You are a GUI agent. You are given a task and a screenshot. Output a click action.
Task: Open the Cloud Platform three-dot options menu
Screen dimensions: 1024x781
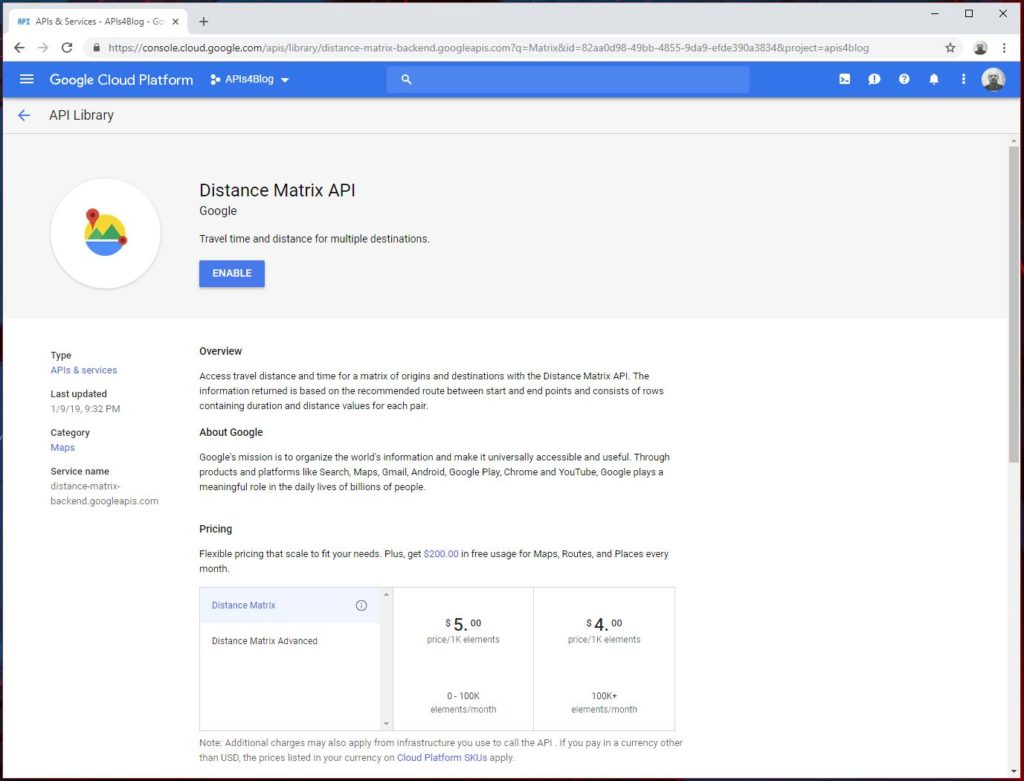963,79
